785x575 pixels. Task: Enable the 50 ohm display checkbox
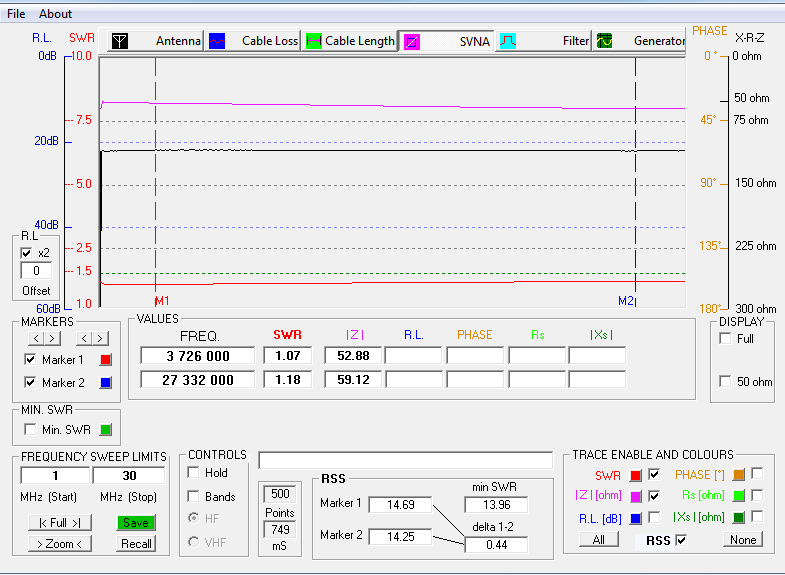pyautogui.click(x=725, y=381)
